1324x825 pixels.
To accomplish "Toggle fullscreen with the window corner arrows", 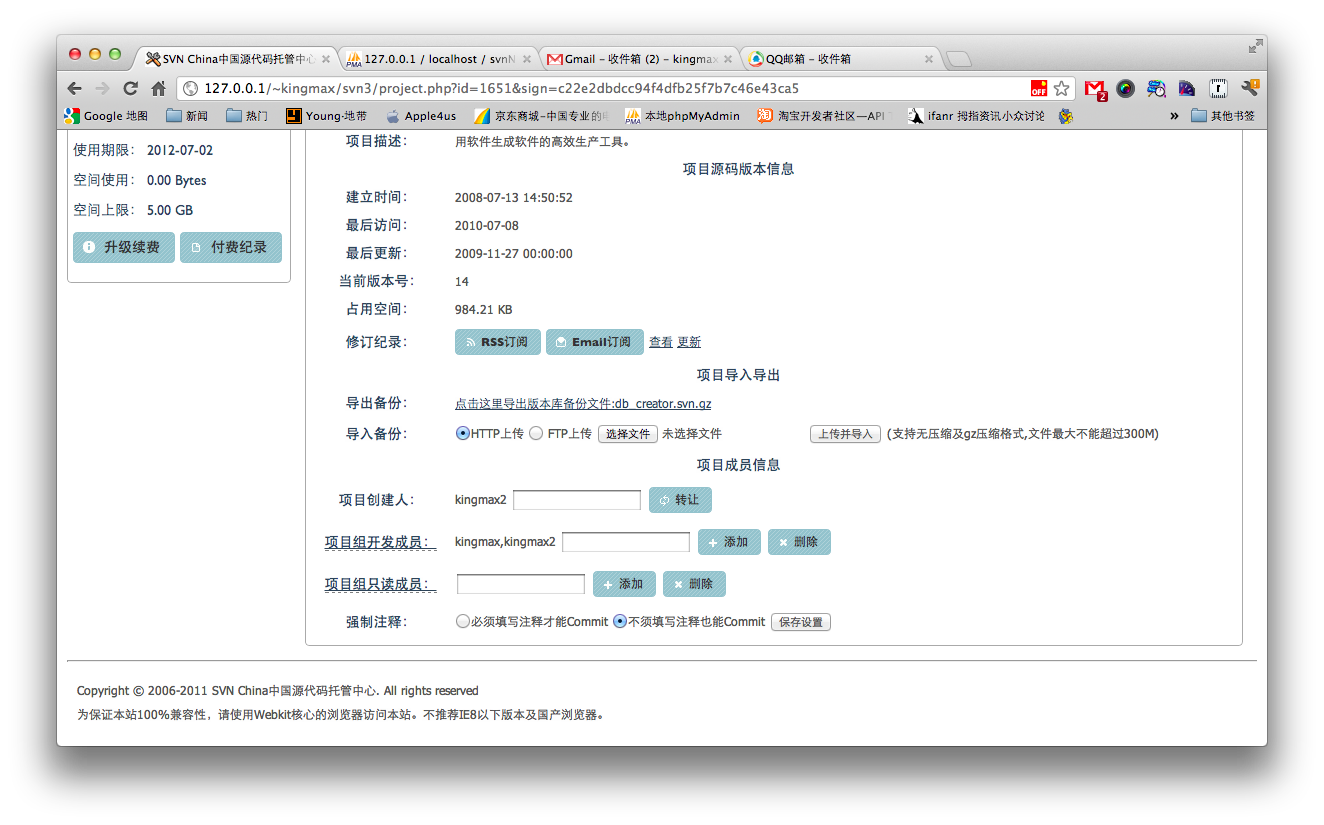I will click(1255, 46).
